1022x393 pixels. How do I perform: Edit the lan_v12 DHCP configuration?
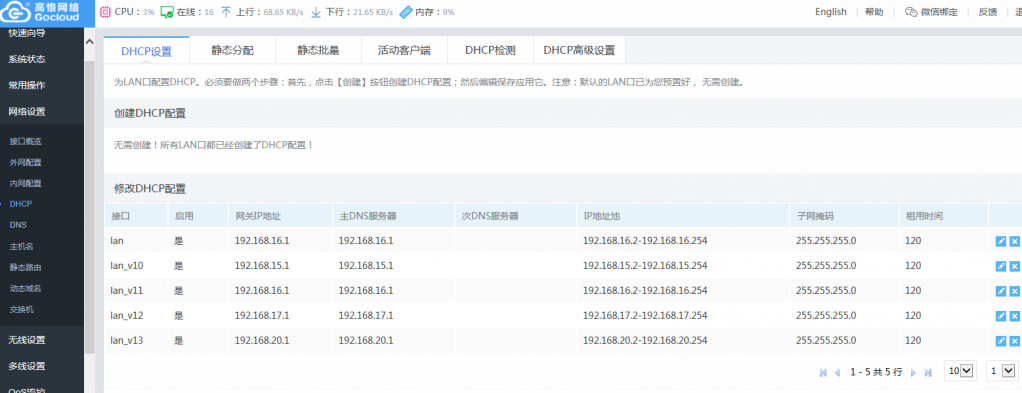[1001, 315]
